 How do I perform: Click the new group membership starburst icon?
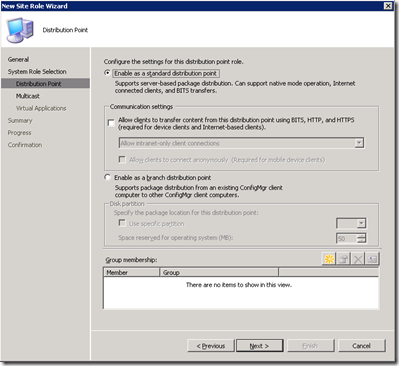[329, 259]
